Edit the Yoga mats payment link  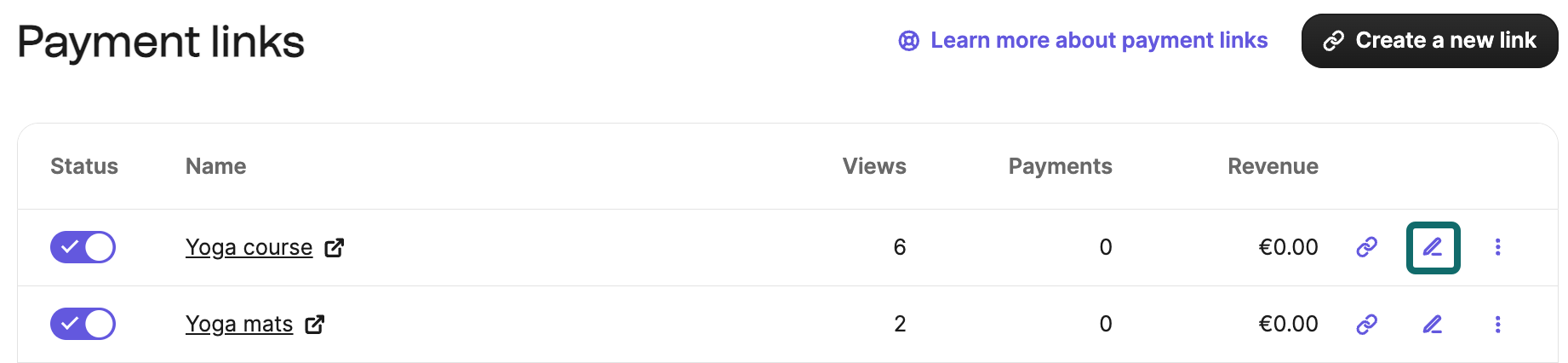(1433, 324)
